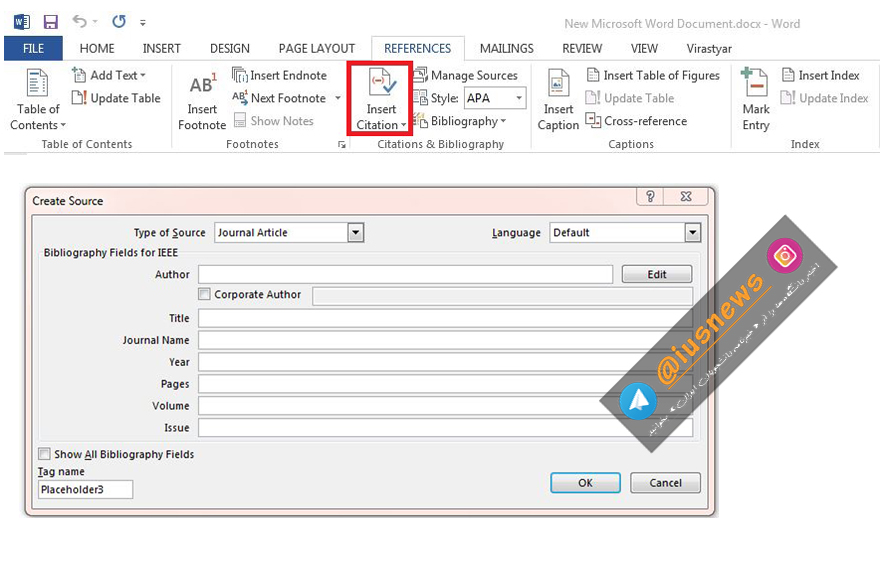
Task: Click the Manage Sources icon
Action: pos(420,75)
